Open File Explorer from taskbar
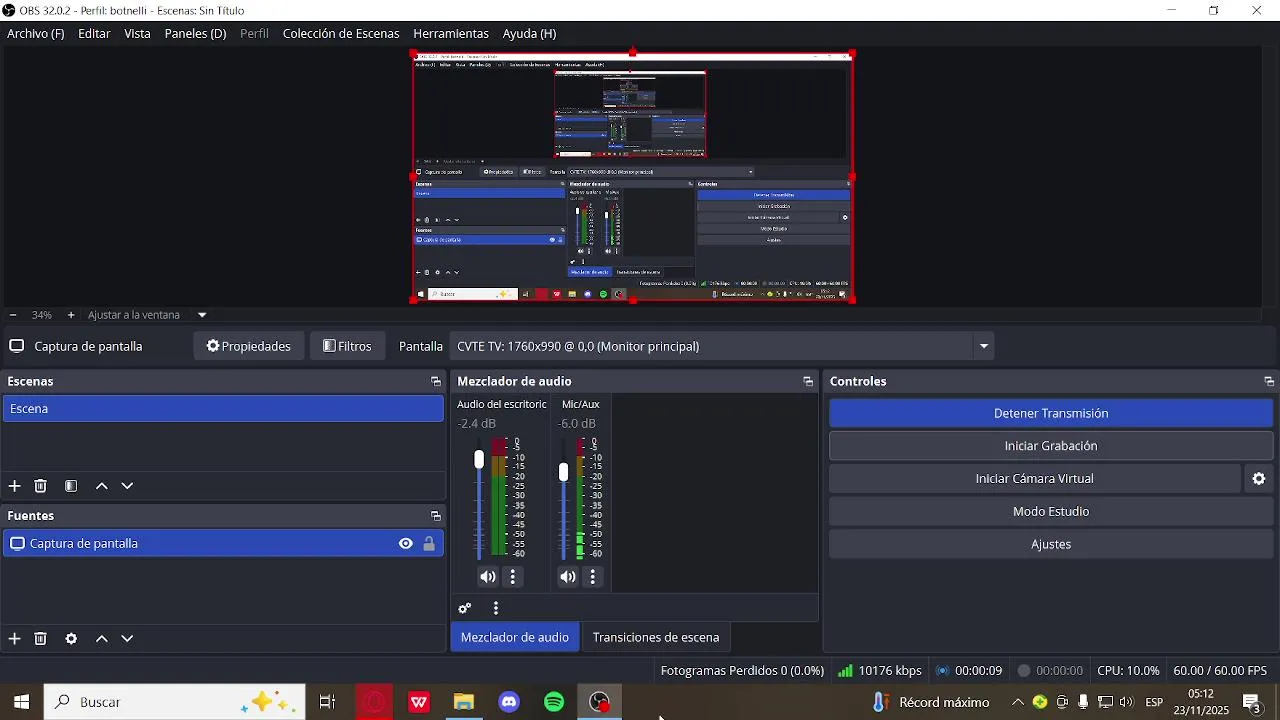The height and width of the screenshot is (720, 1280). (464, 702)
